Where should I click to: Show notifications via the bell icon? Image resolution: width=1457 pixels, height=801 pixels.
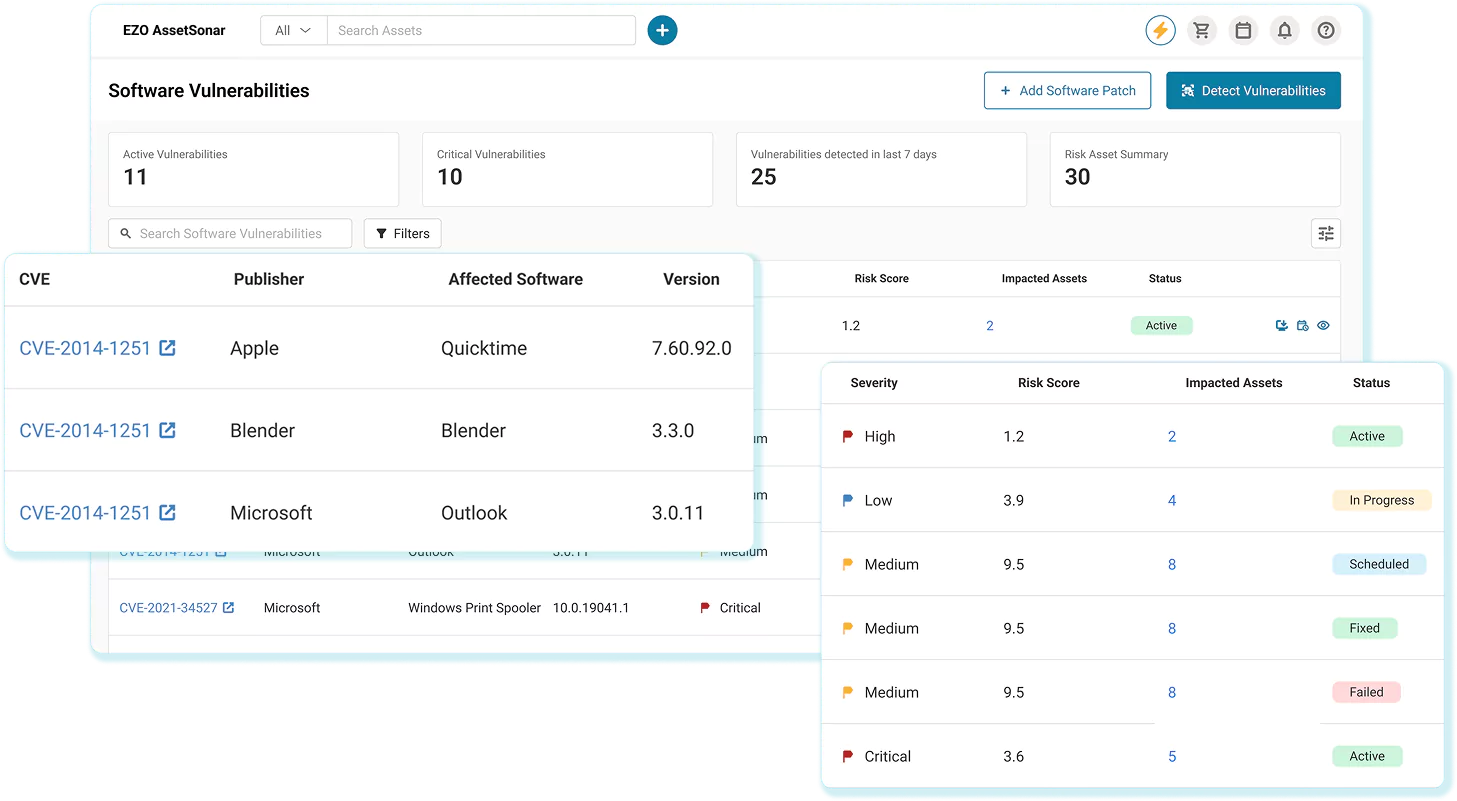(1285, 31)
